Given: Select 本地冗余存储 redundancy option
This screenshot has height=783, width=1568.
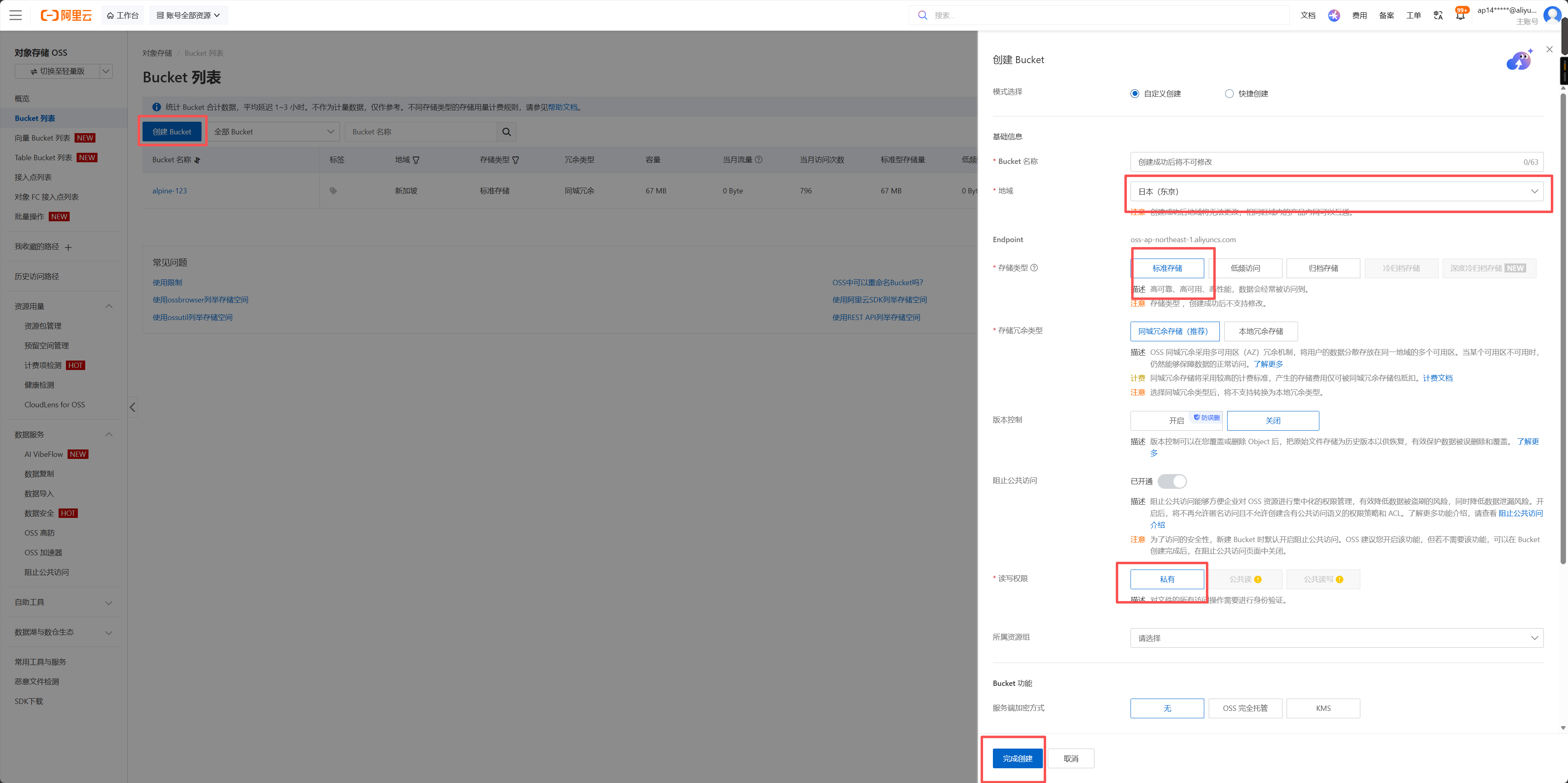Looking at the screenshot, I should tap(1261, 331).
